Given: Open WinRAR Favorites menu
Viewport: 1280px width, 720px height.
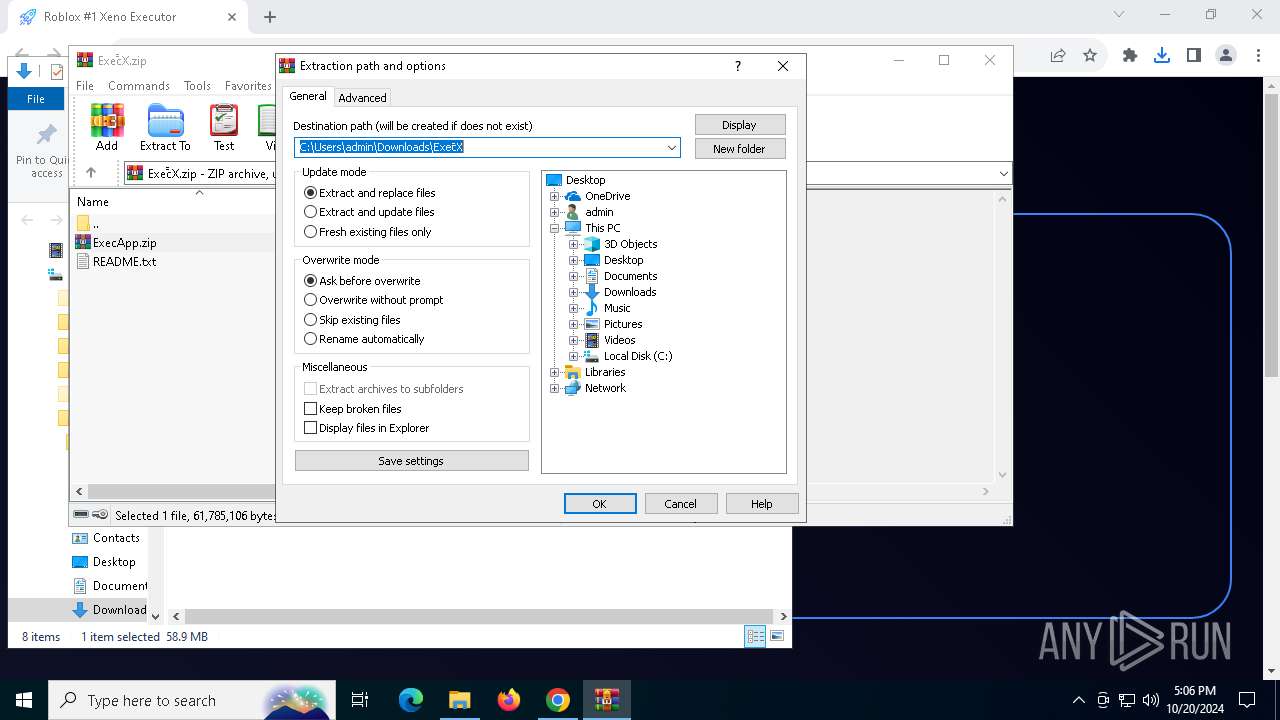Looking at the screenshot, I should [x=248, y=86].
